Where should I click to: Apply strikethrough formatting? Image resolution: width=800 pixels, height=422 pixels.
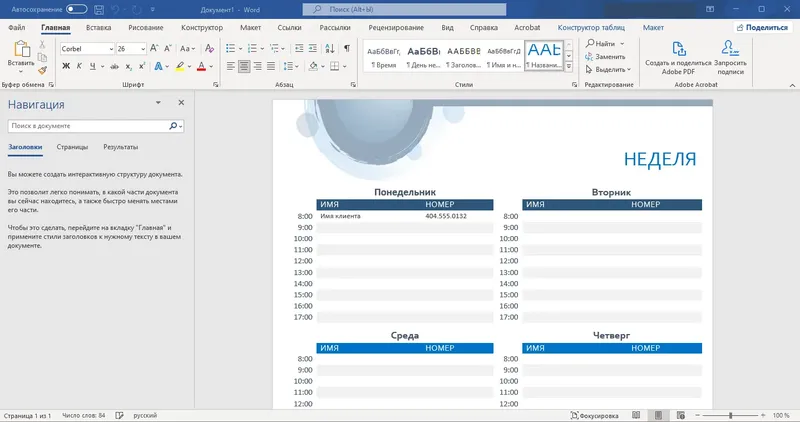[114, 66]
